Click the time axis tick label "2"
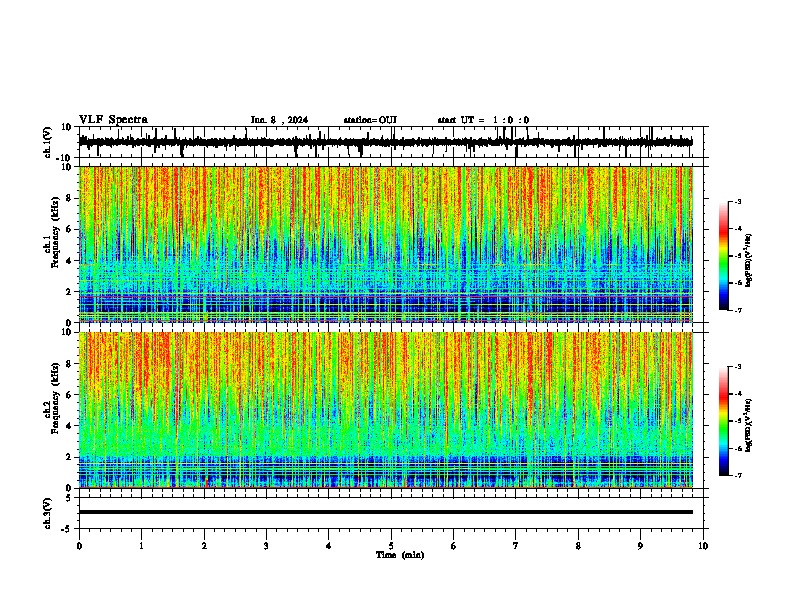Screen dimensions: 792x612 point(204,546)
